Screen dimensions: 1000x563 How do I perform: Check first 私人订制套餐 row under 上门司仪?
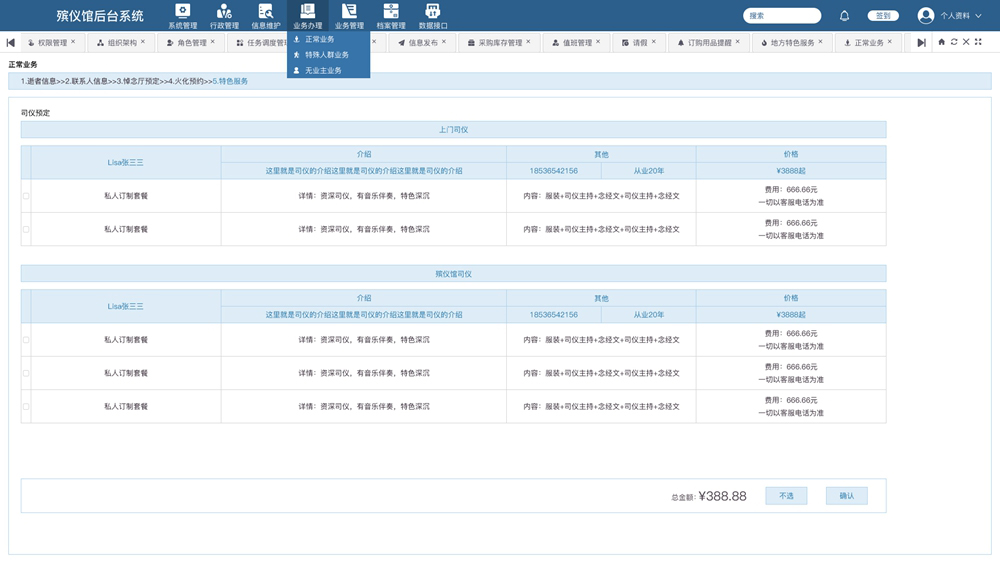(26, 196)
